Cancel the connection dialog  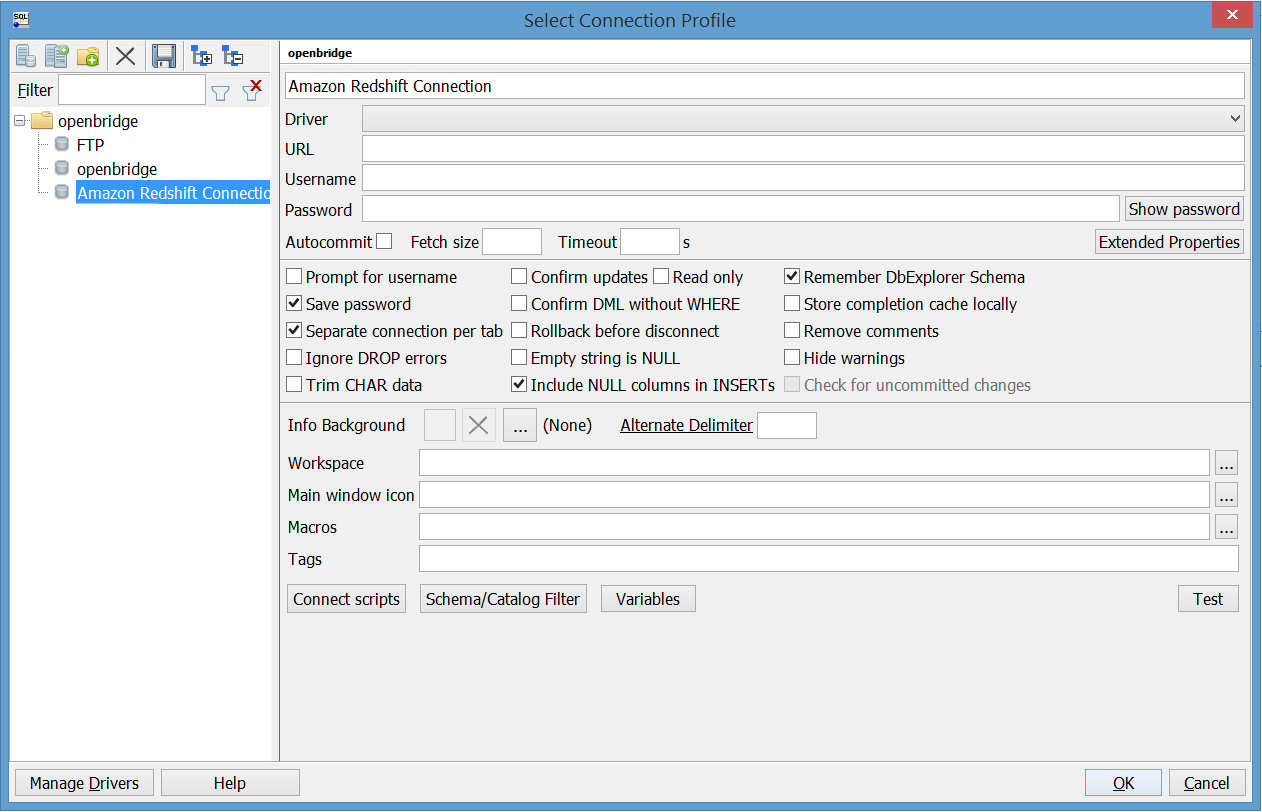coord(1207,783)
